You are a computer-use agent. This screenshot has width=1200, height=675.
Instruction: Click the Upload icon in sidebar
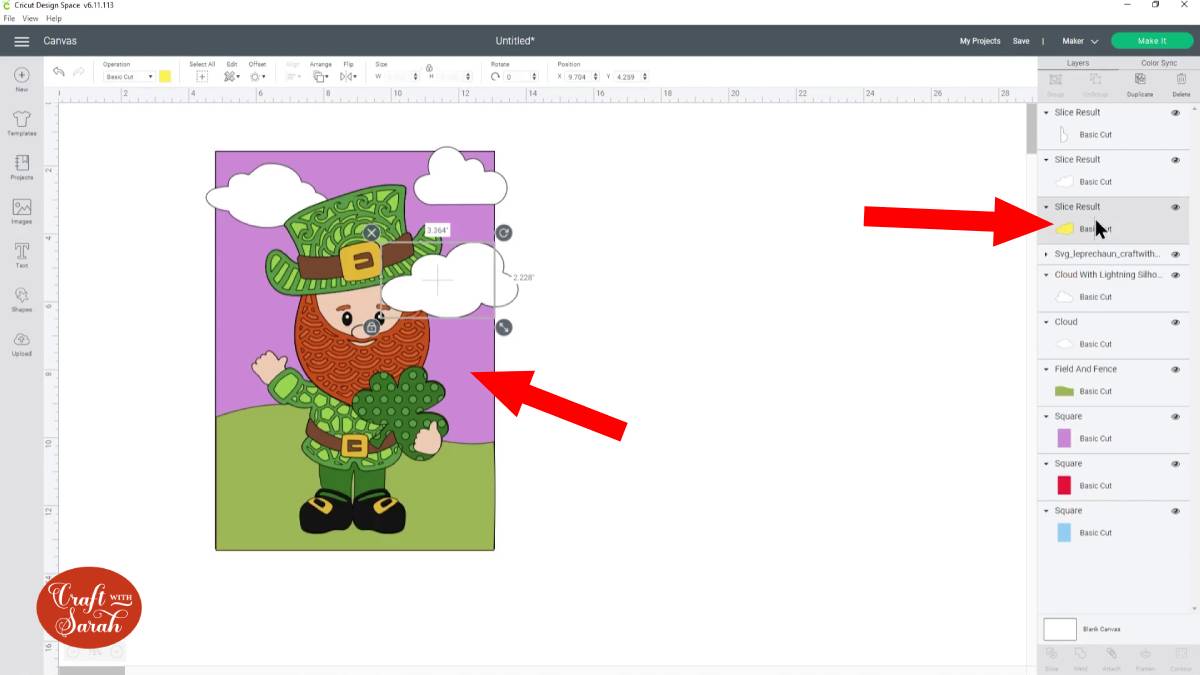tap(22, 342)
